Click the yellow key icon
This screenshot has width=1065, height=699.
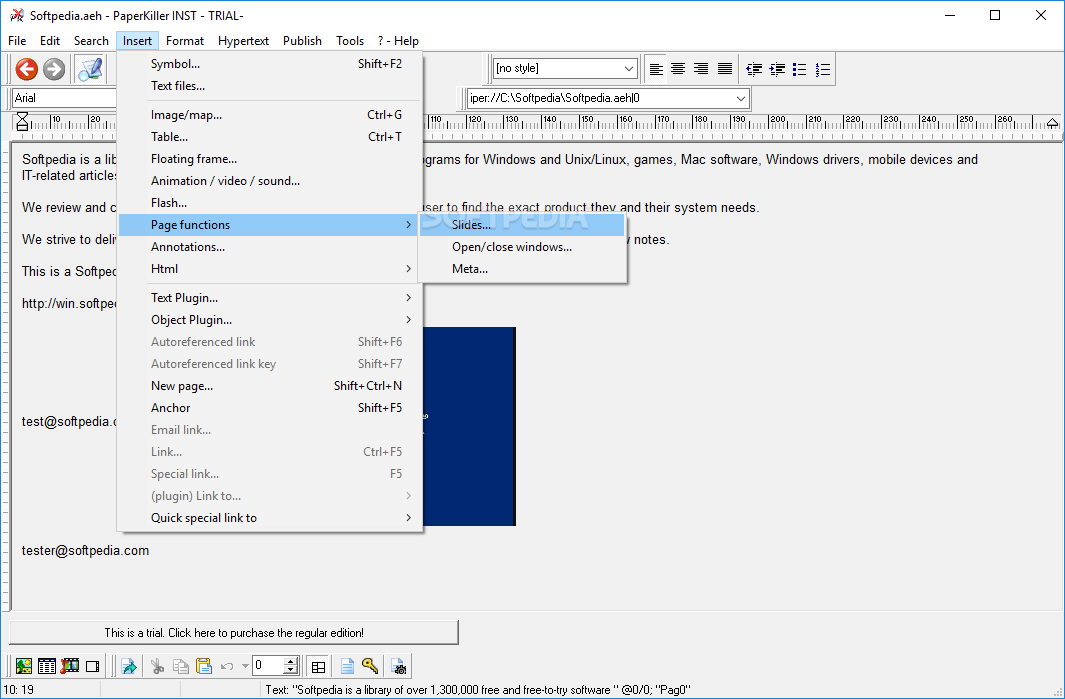369,666
